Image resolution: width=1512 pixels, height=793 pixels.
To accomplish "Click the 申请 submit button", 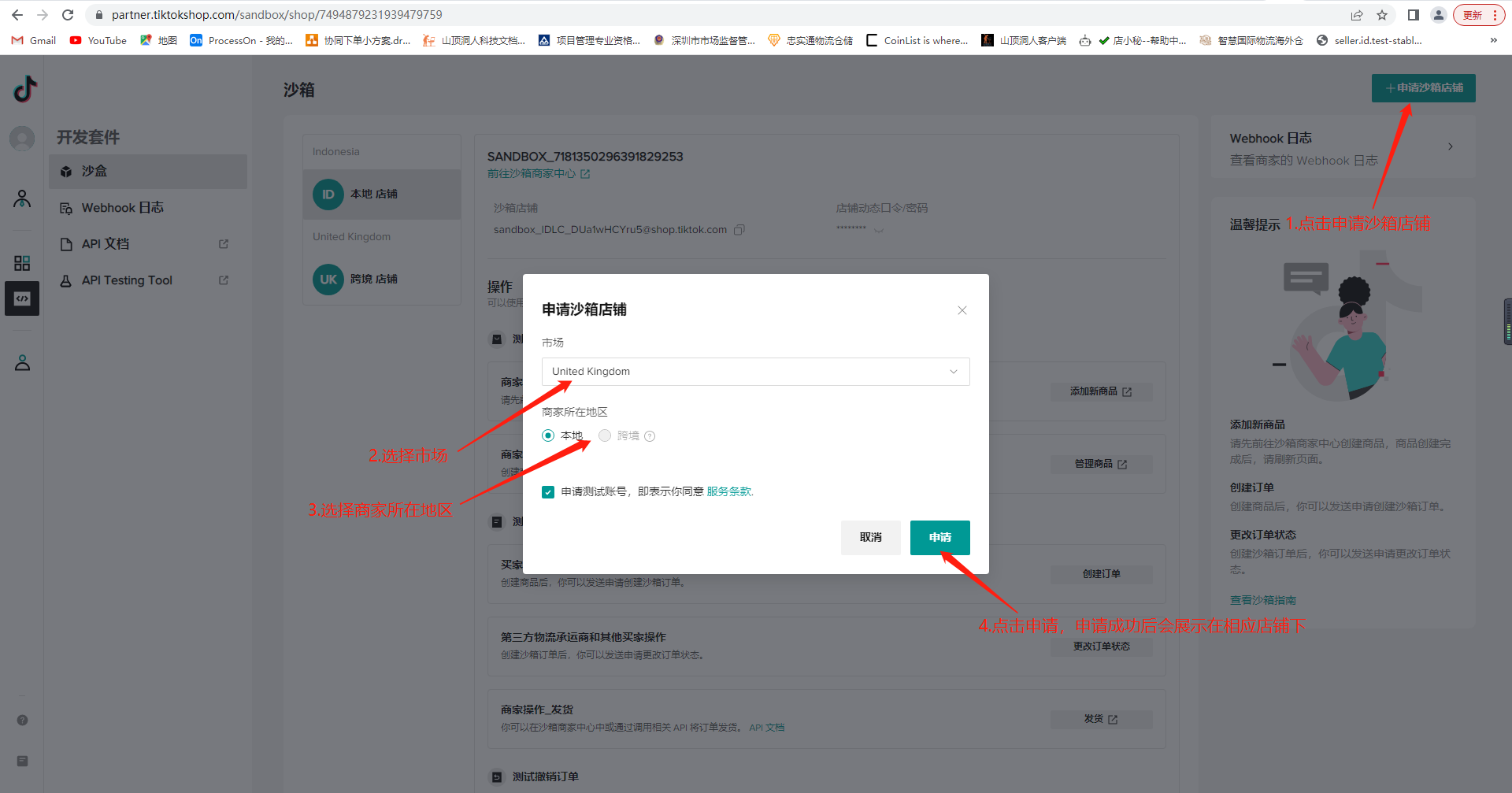I will pos(939,537).
